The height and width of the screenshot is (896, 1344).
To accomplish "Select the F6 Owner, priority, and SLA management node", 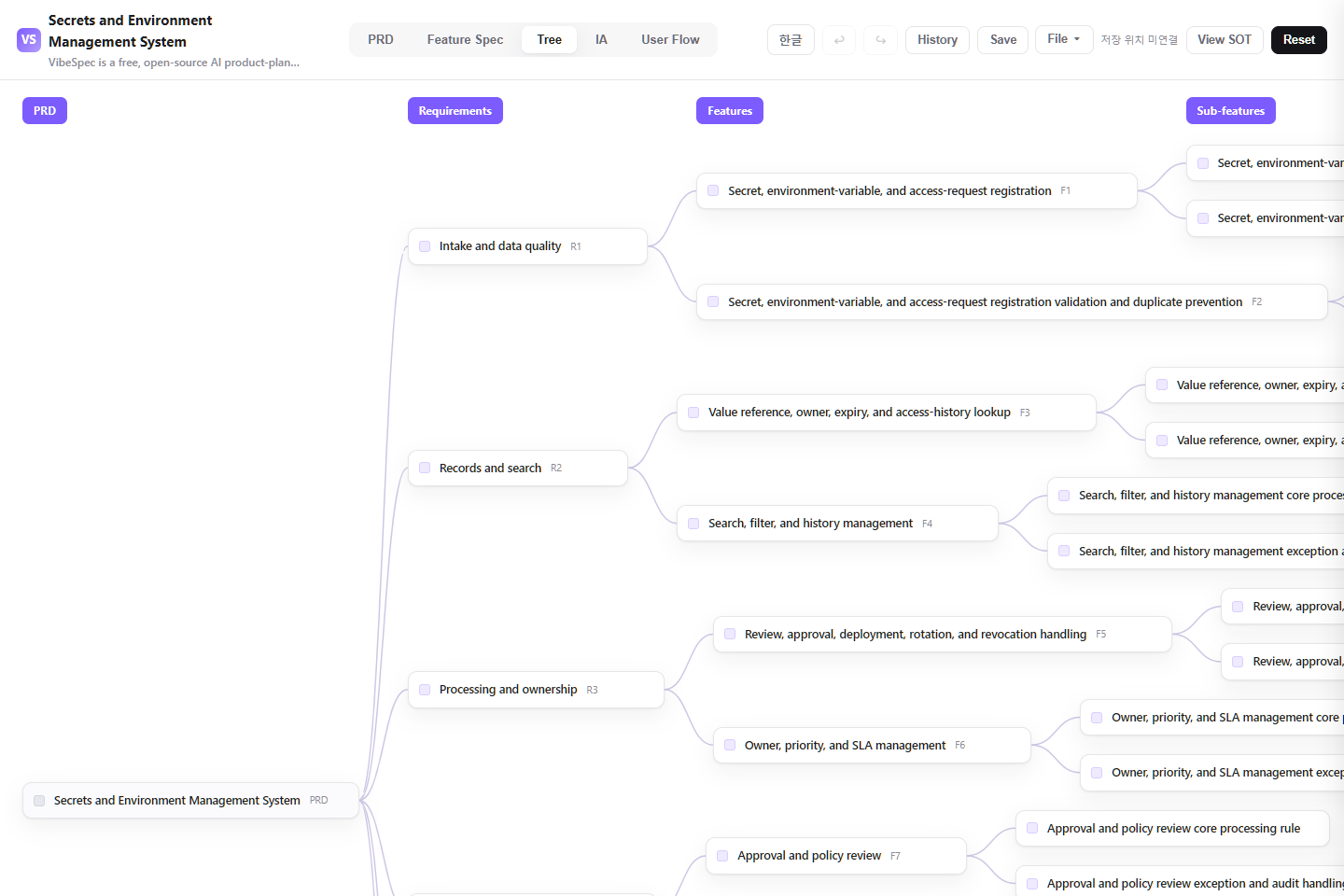I will tap(872, 746).
